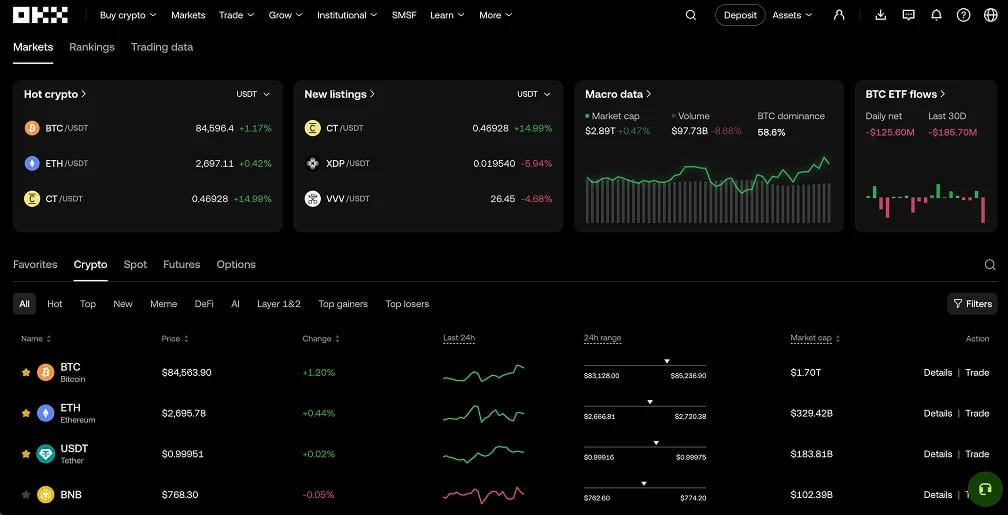Select the Options tab
This screenshot has width=1008, height=515.
236,264
